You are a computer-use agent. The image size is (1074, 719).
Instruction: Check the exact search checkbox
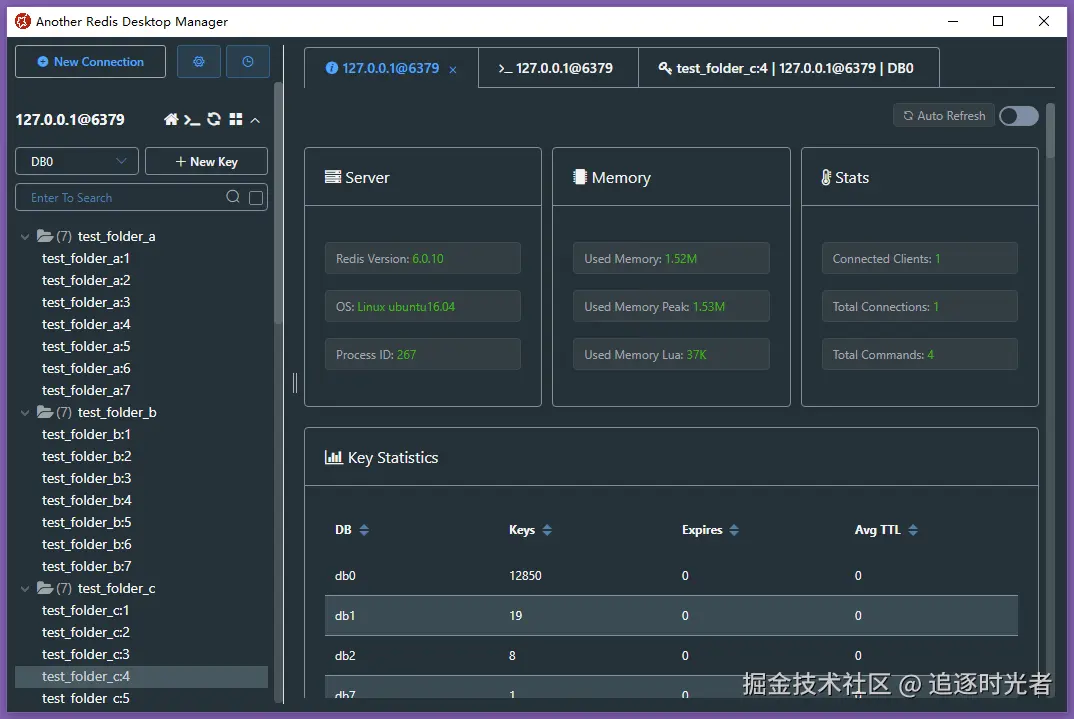(256, 198)
